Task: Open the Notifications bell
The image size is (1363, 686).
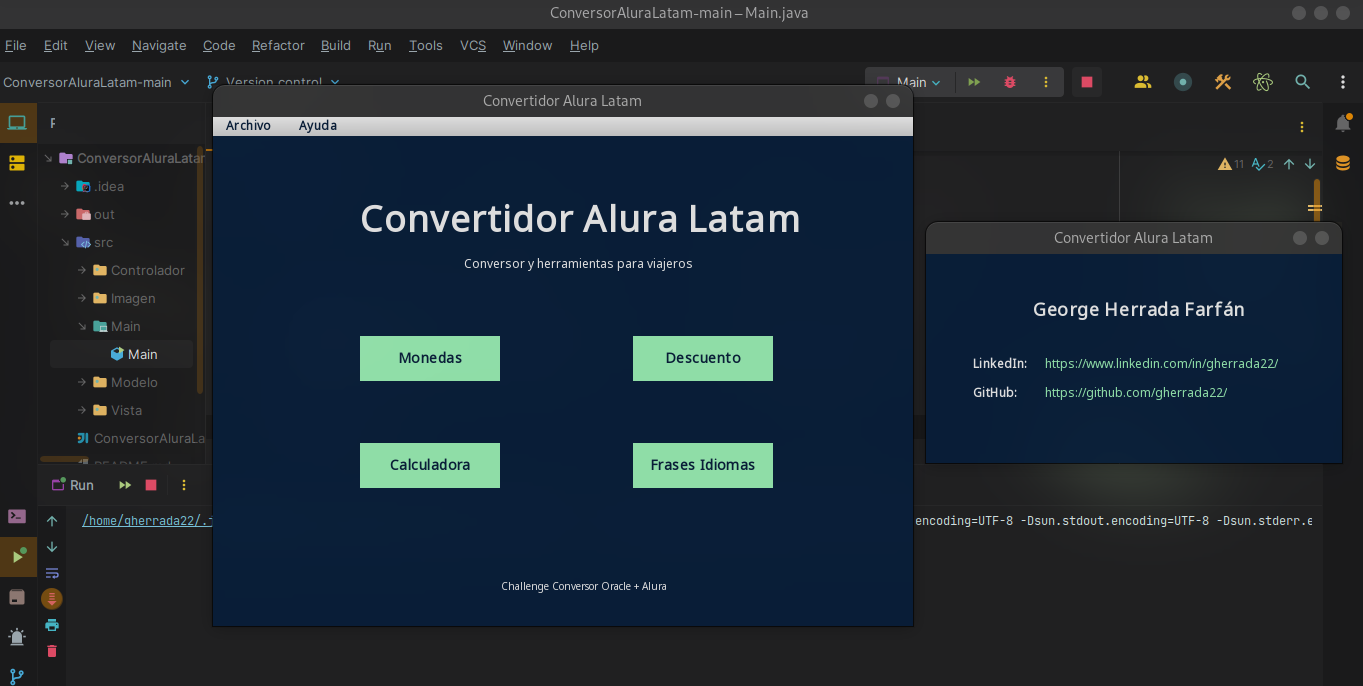Action: (1343, 123)
